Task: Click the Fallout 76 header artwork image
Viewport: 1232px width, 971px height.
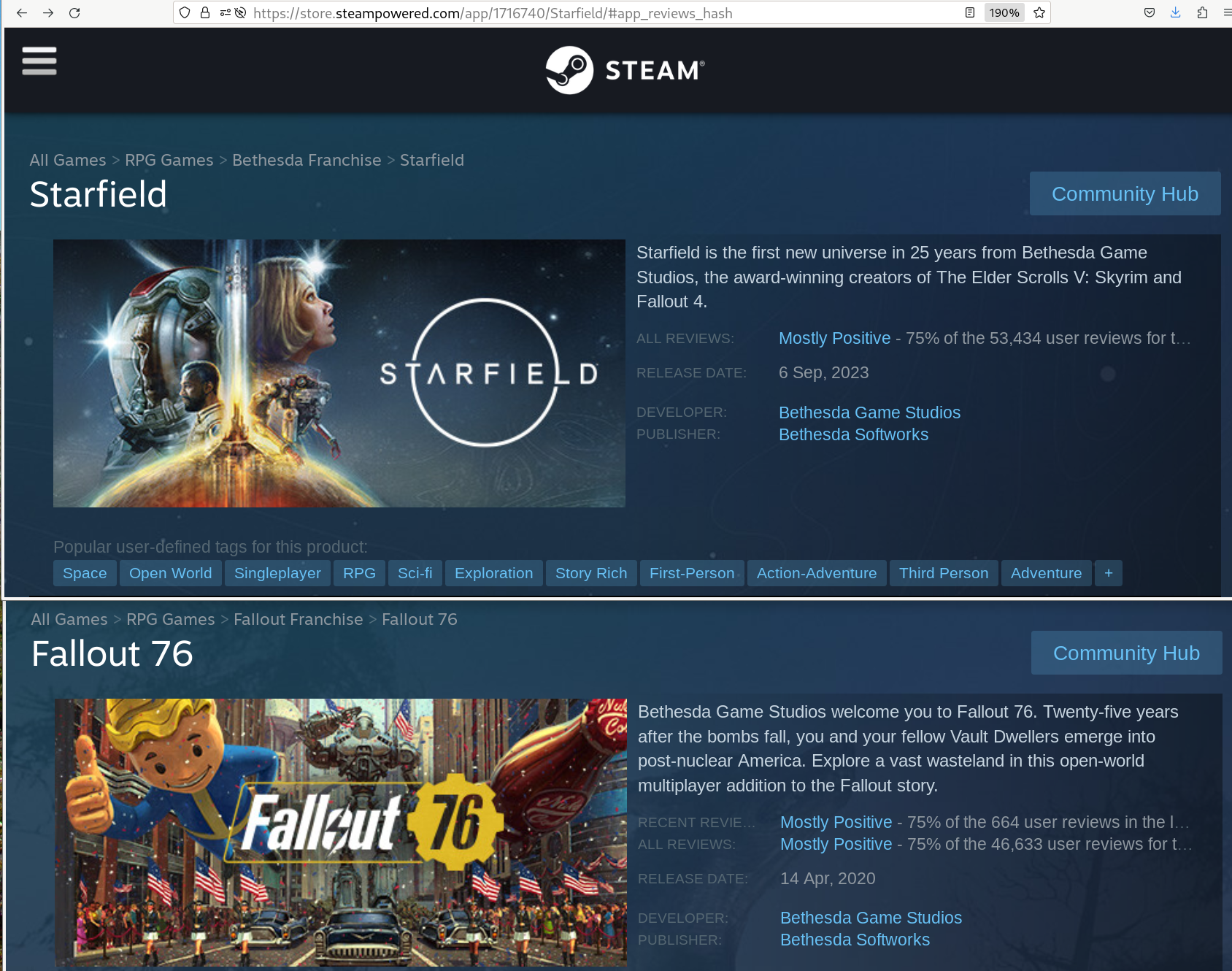Action: pyautogui.click(x=341, y=832)
